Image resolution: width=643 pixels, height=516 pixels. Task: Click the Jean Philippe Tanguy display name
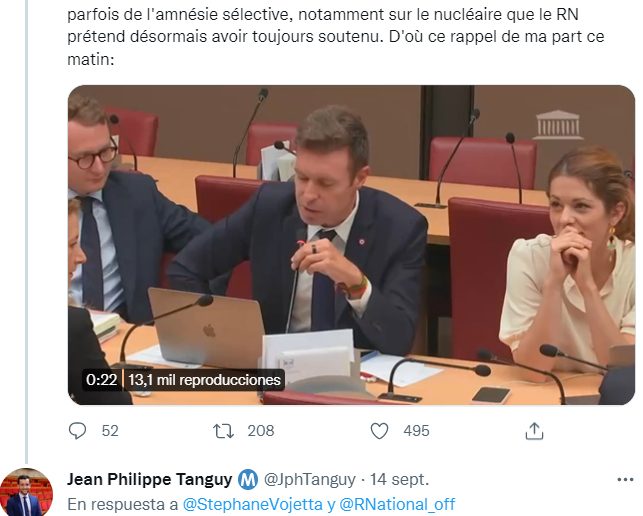click(149, 479)
